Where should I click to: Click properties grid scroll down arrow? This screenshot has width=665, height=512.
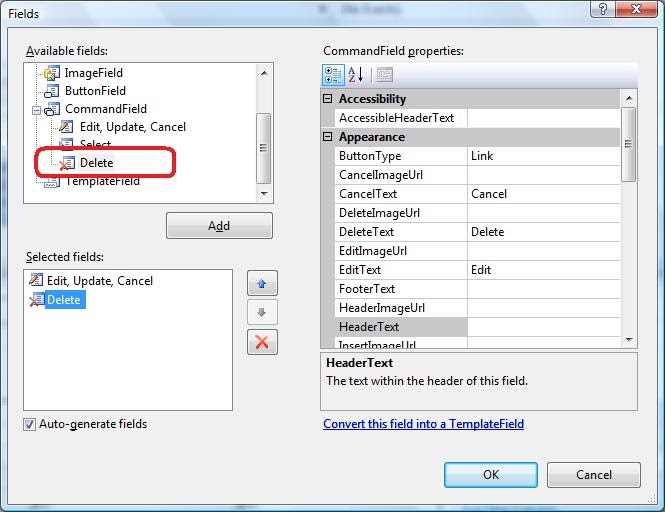coord(629,339)
